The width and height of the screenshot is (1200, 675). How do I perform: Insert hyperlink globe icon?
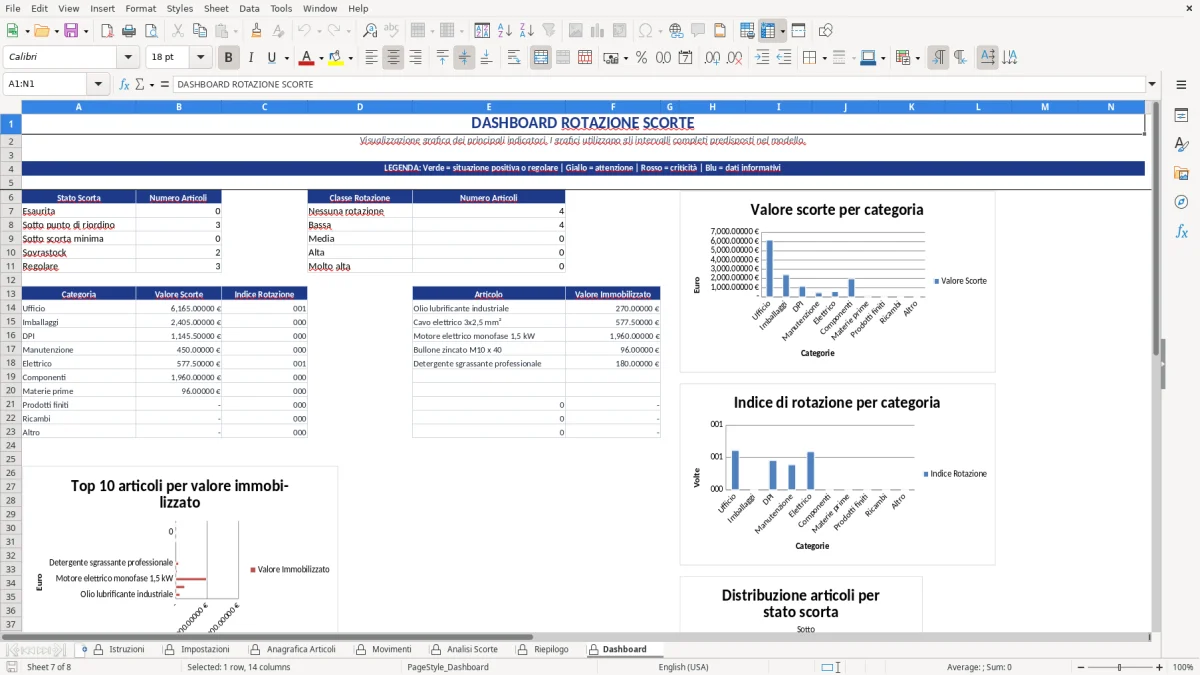click(x=676, y=31)
